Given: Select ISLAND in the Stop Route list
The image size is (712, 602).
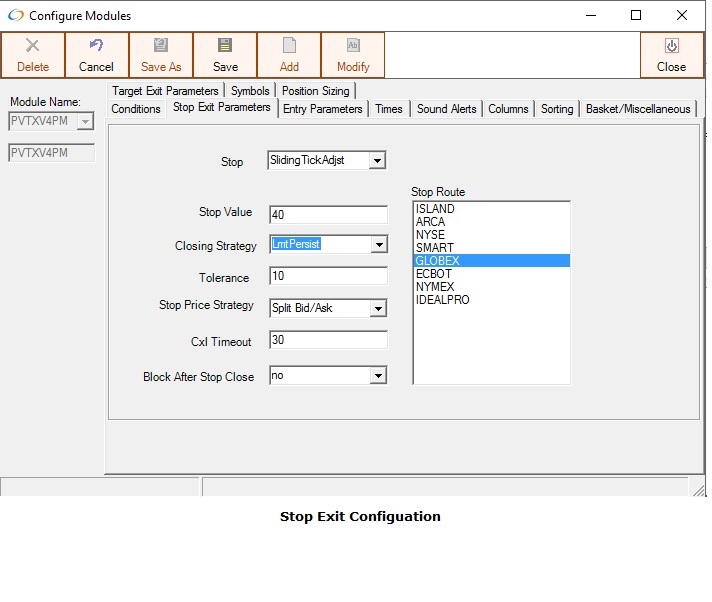Looking at the screenshot, I should [x=435, y=209].
